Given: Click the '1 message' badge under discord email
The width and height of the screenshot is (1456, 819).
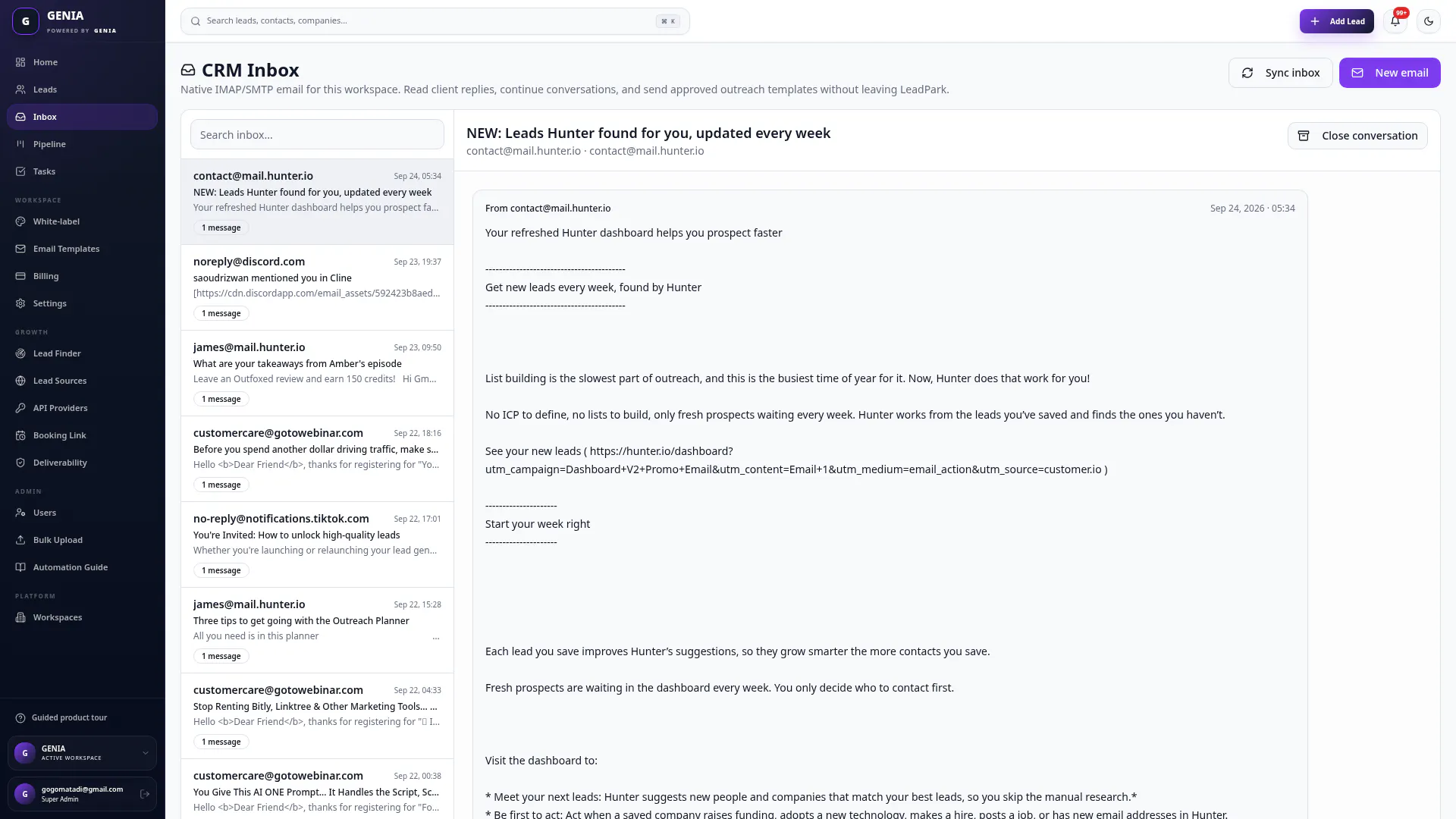Looking at the screenshot, I should pos(221,313).
